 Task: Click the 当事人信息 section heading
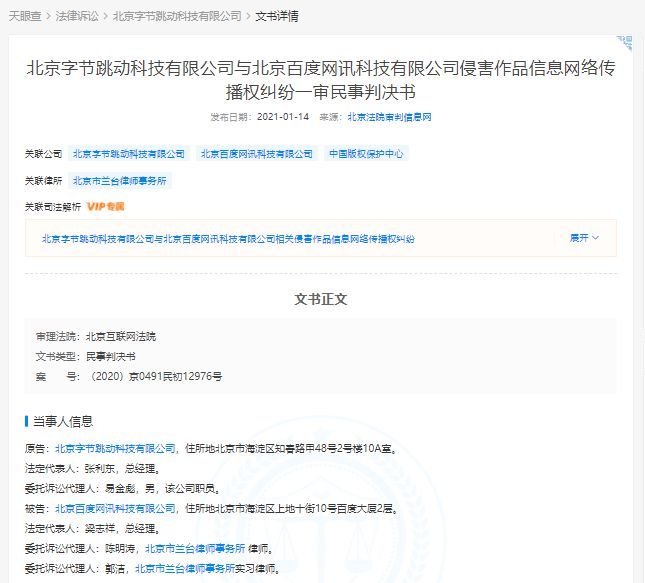point(63,422)
